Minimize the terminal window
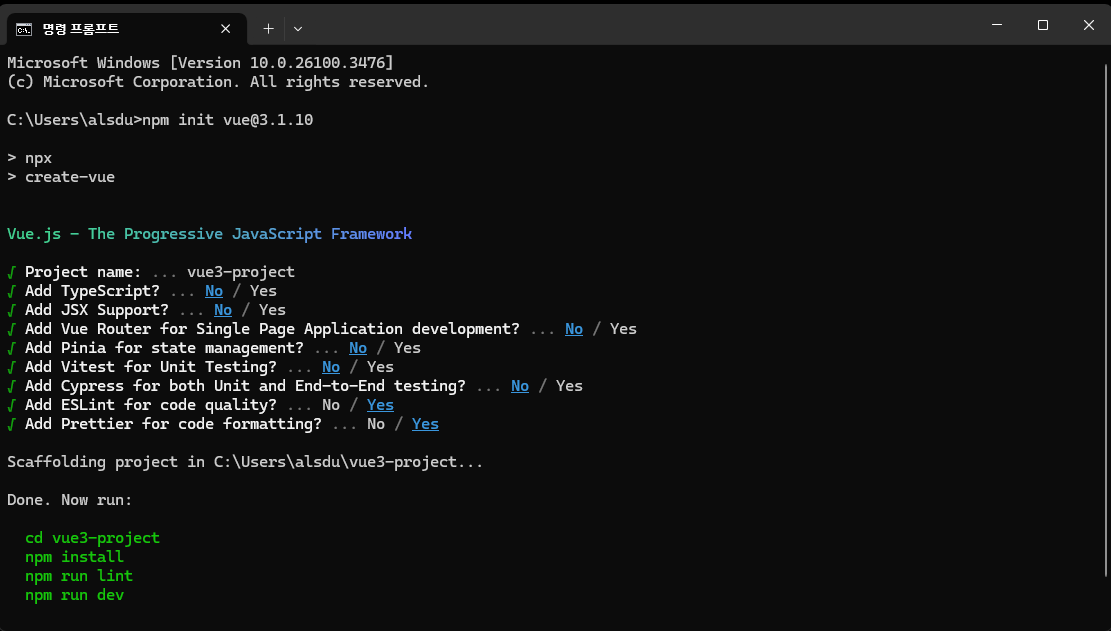Screen dimensions: 1111x631 997,25
